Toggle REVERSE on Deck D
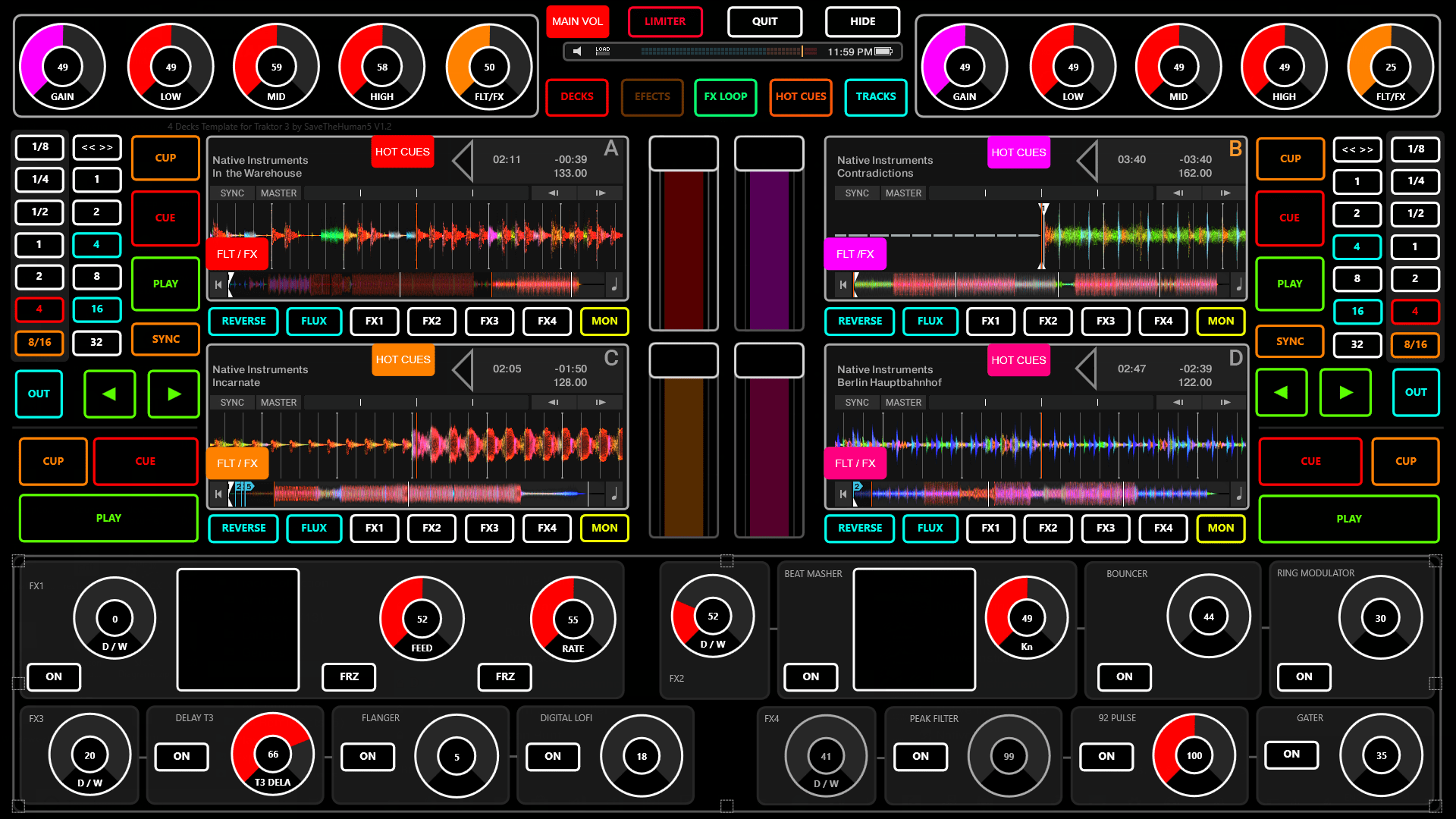The height and width of the screenshot is (819, 1456). pos(860,528)
